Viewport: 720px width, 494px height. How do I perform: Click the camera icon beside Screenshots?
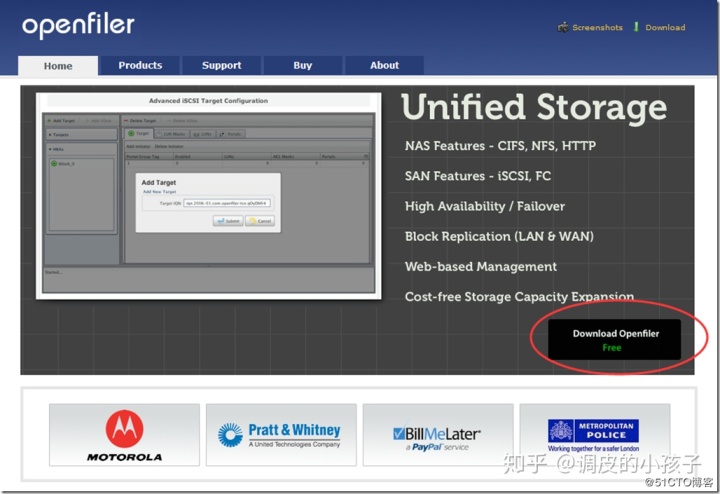562,28
